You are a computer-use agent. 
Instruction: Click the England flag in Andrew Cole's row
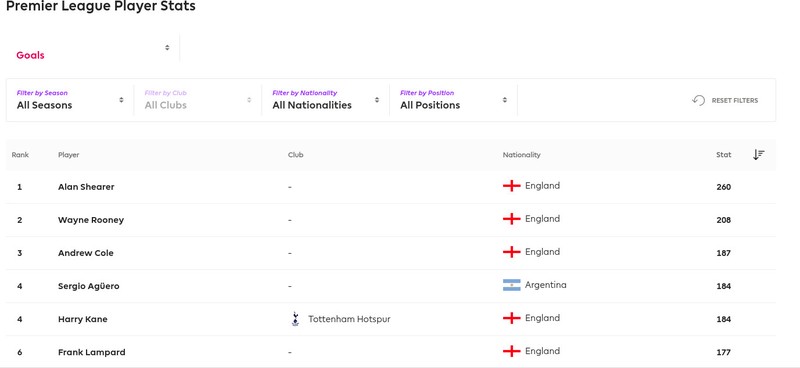(x=511, y=252)
